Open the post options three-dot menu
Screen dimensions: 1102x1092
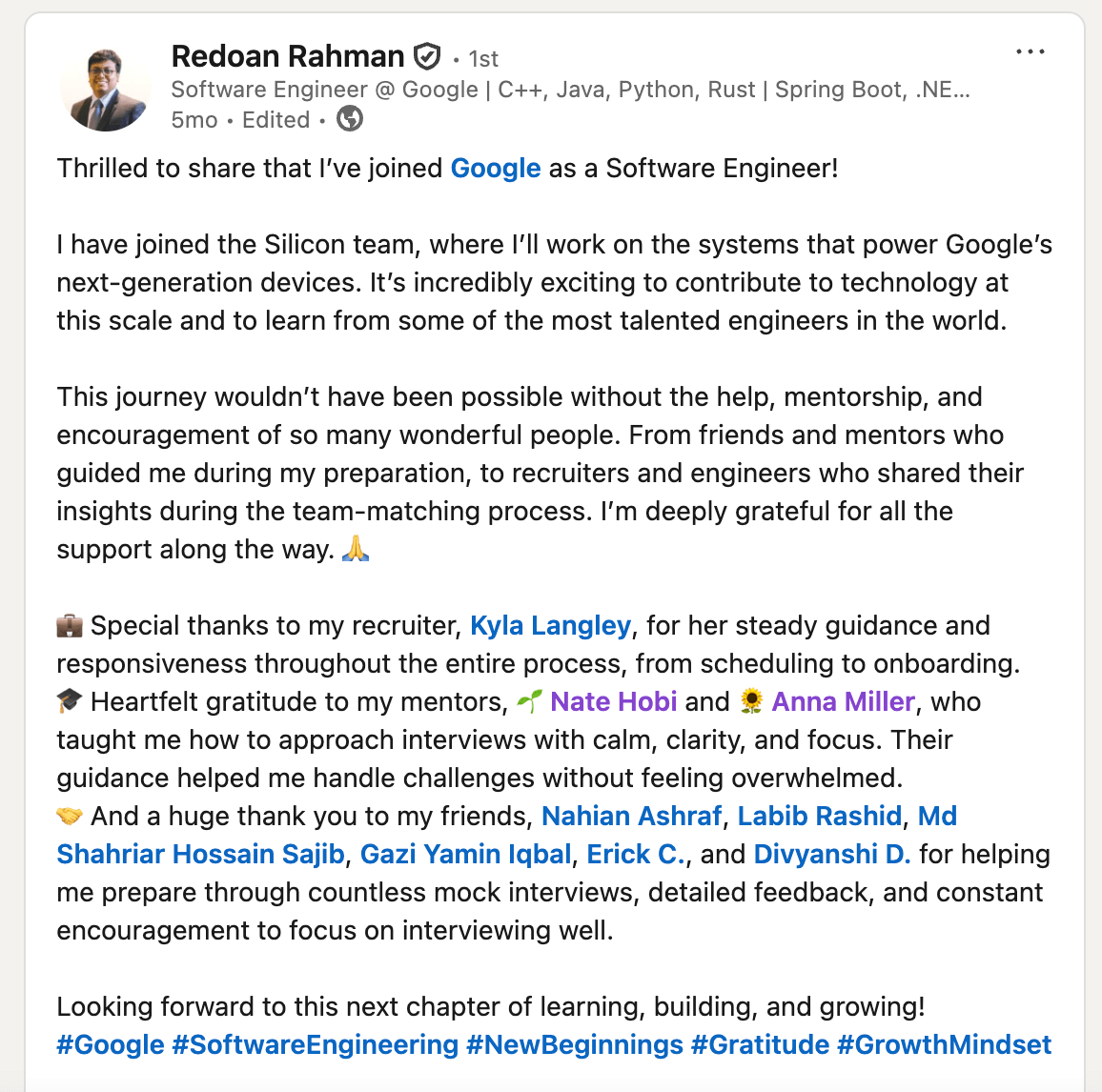tap(1031, 52)
